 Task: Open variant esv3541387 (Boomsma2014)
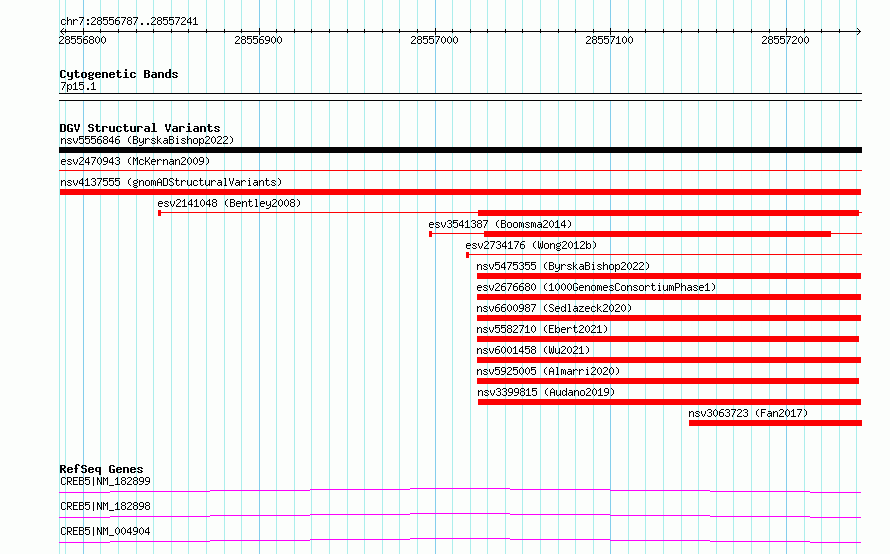coord(500,224)
